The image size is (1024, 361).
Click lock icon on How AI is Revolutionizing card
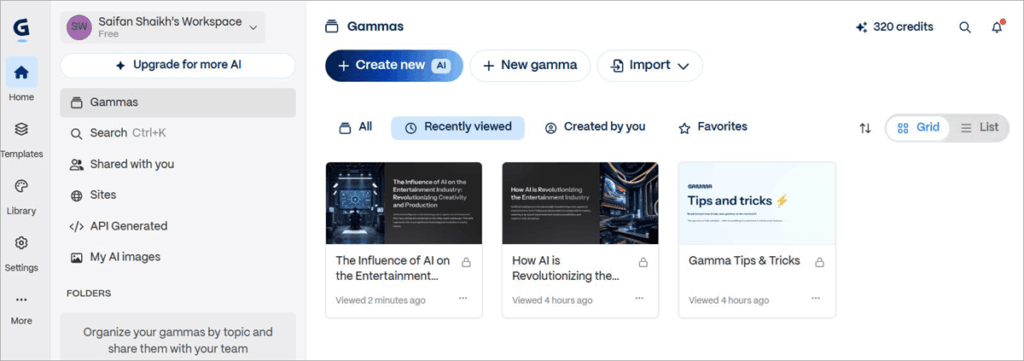(x=643, y=262)
